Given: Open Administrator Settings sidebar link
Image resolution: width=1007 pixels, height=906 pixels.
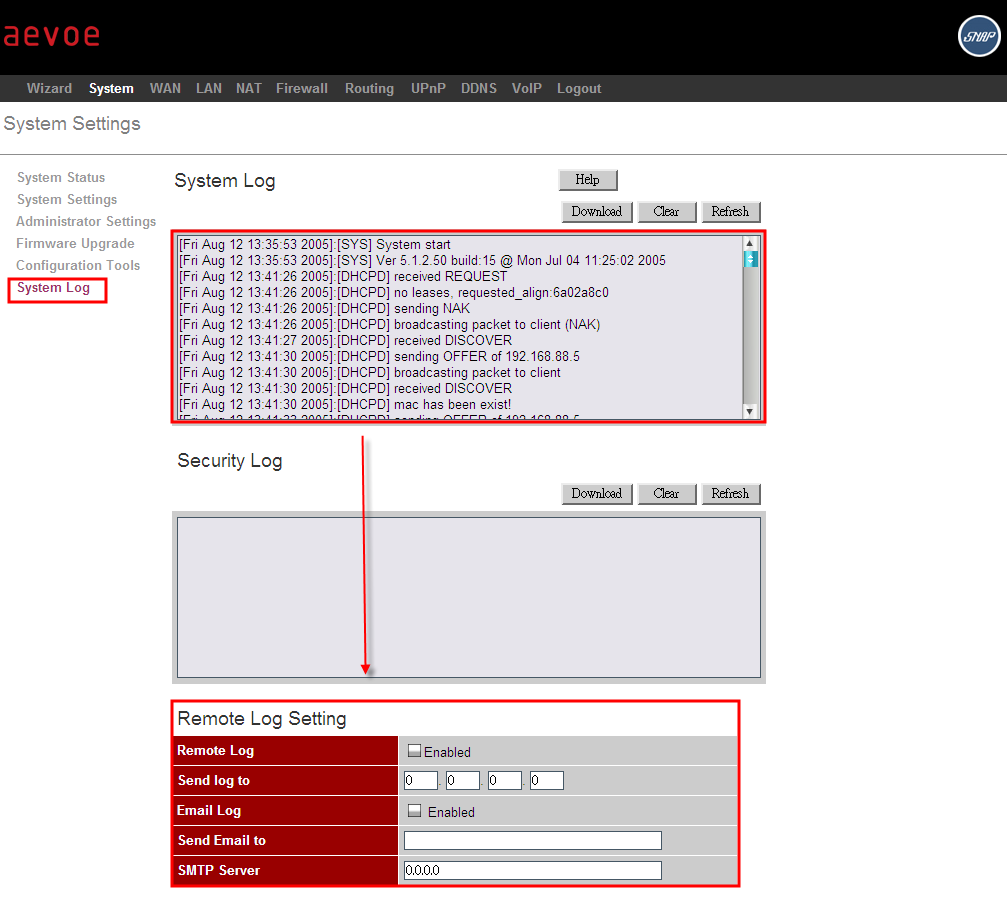Looking at the screenshot, I should point(86,221).
